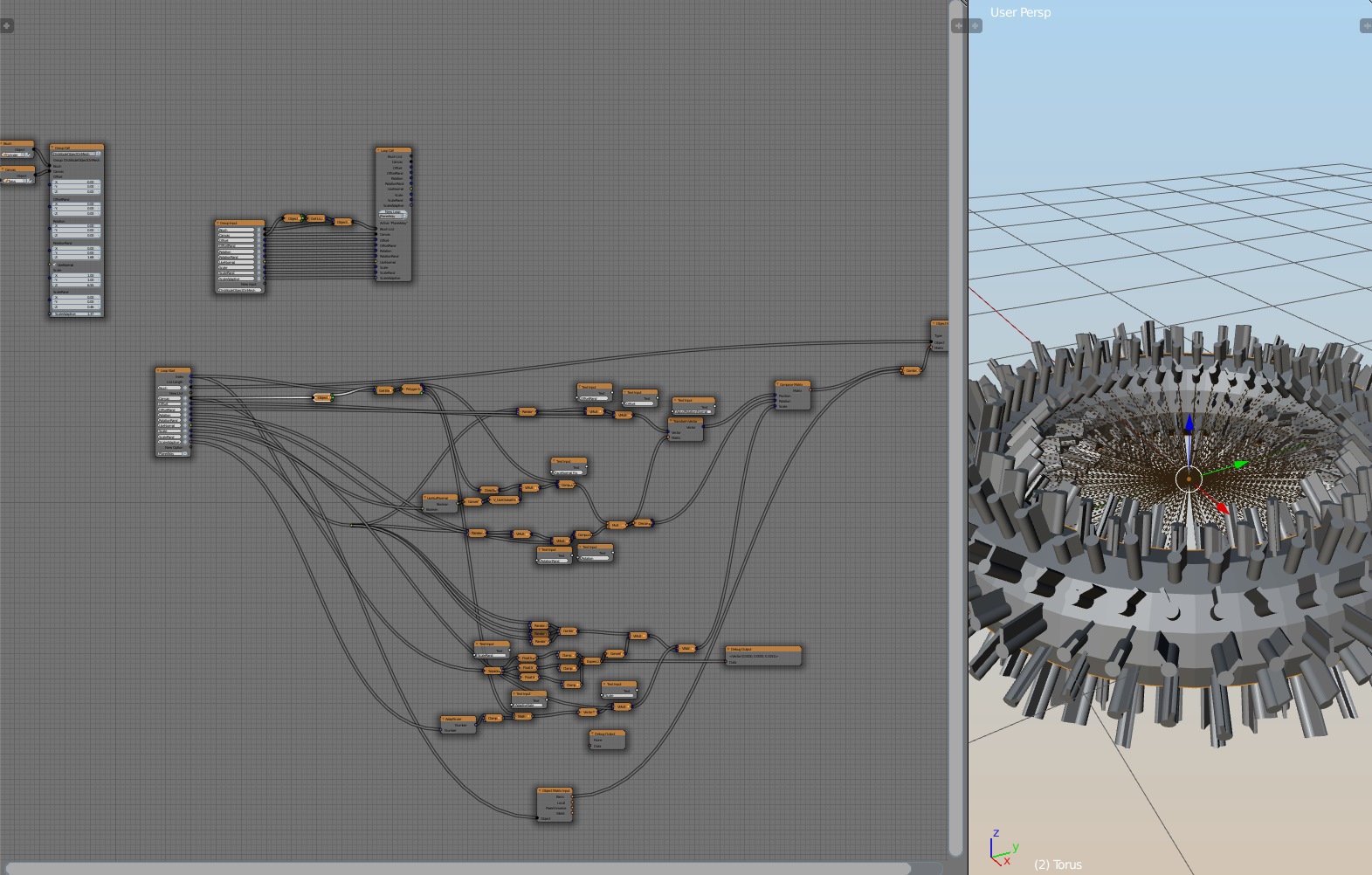
Task: Select collapsed Expression node
Action: coord(591,661)
